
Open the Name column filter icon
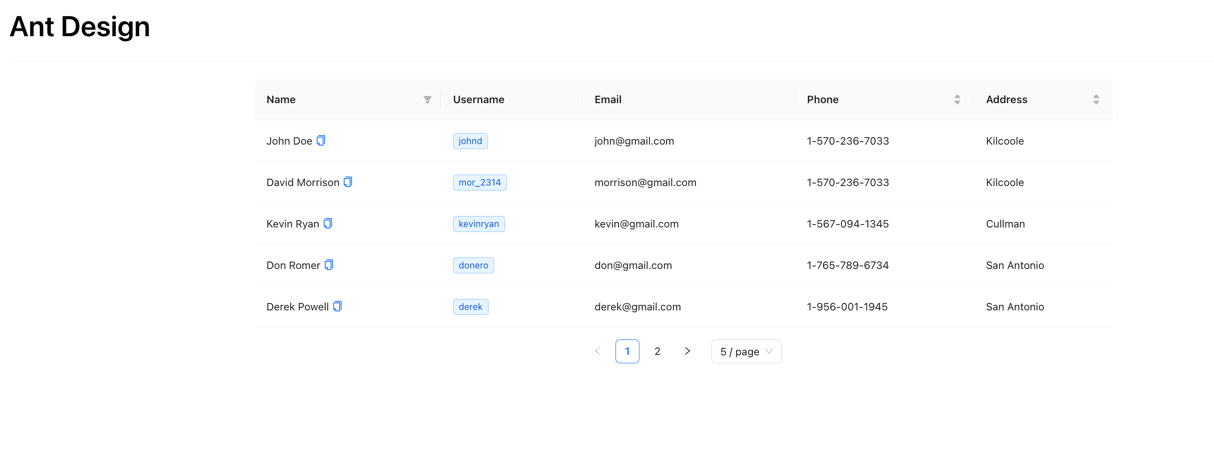coord(427,100)
